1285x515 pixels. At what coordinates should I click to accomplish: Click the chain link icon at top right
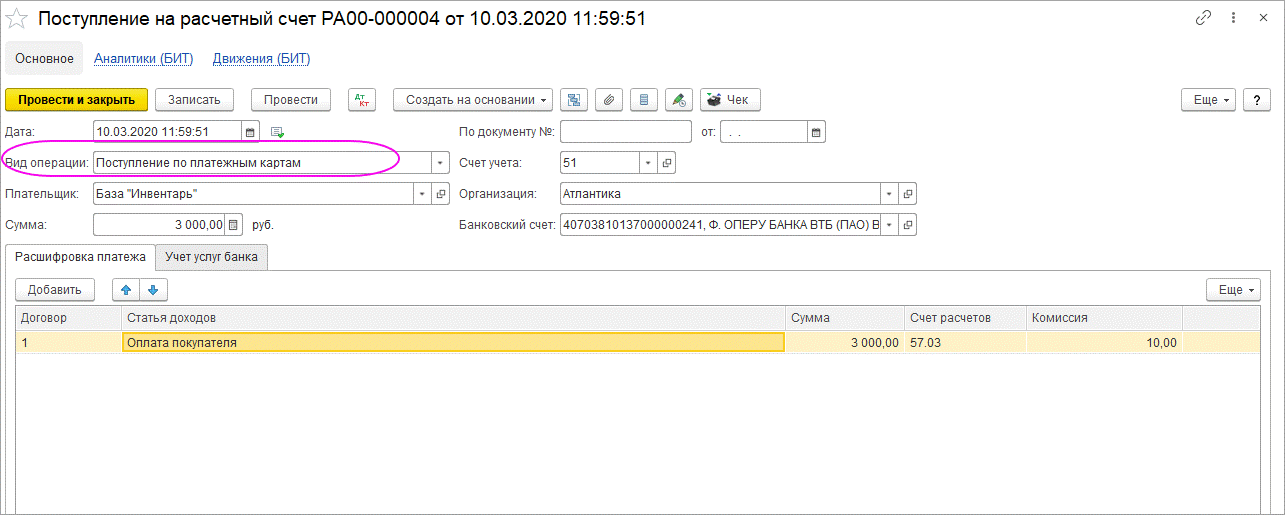[1203, 19]
